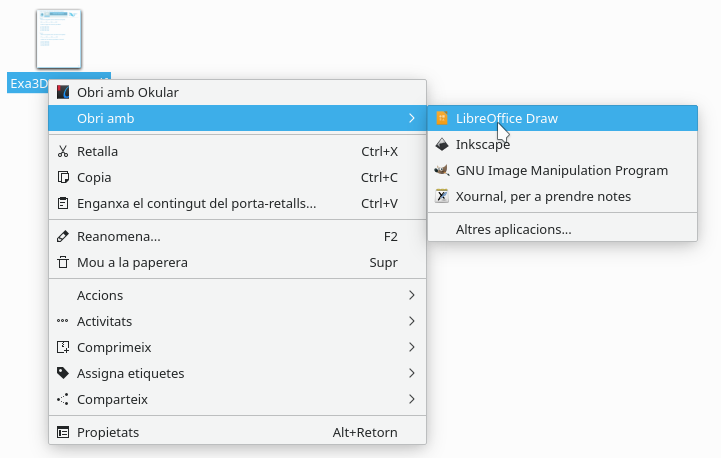The image size is (721, 458).
Task: Click the PDF file thumbnail
Action: pos(59,39)
